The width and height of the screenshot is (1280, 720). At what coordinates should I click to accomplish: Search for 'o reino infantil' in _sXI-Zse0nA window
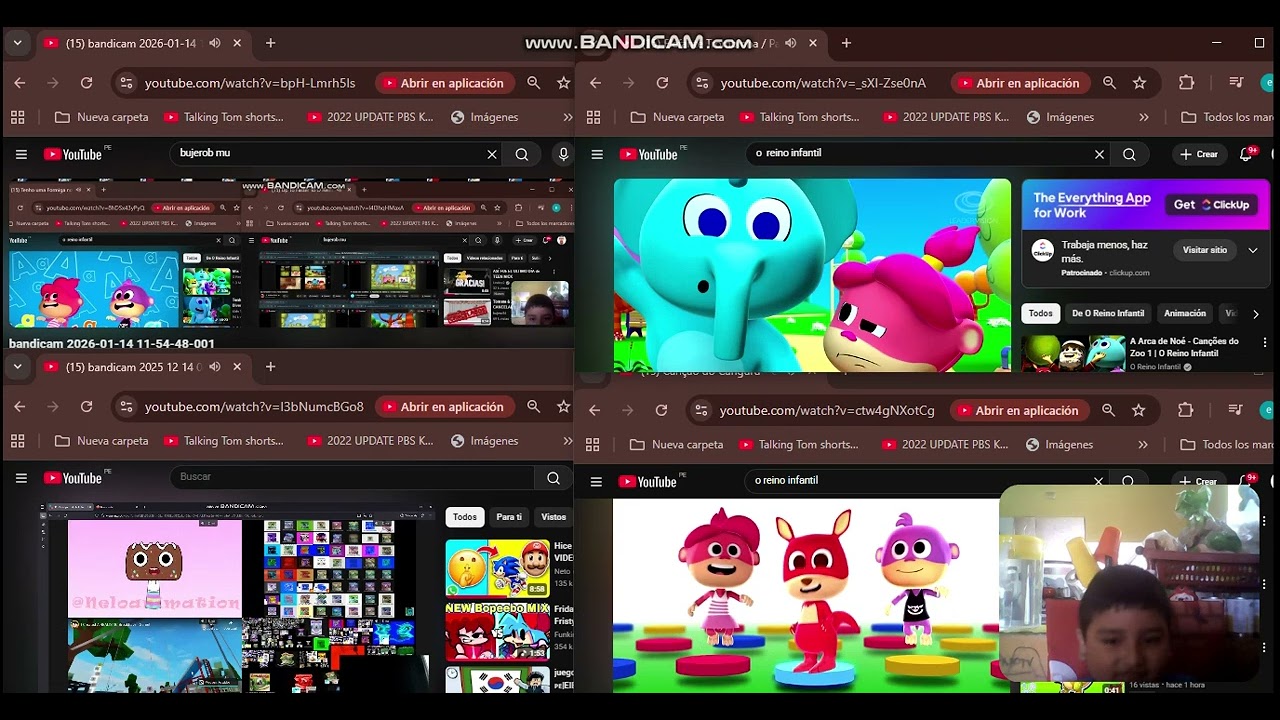pos(1129,154)
